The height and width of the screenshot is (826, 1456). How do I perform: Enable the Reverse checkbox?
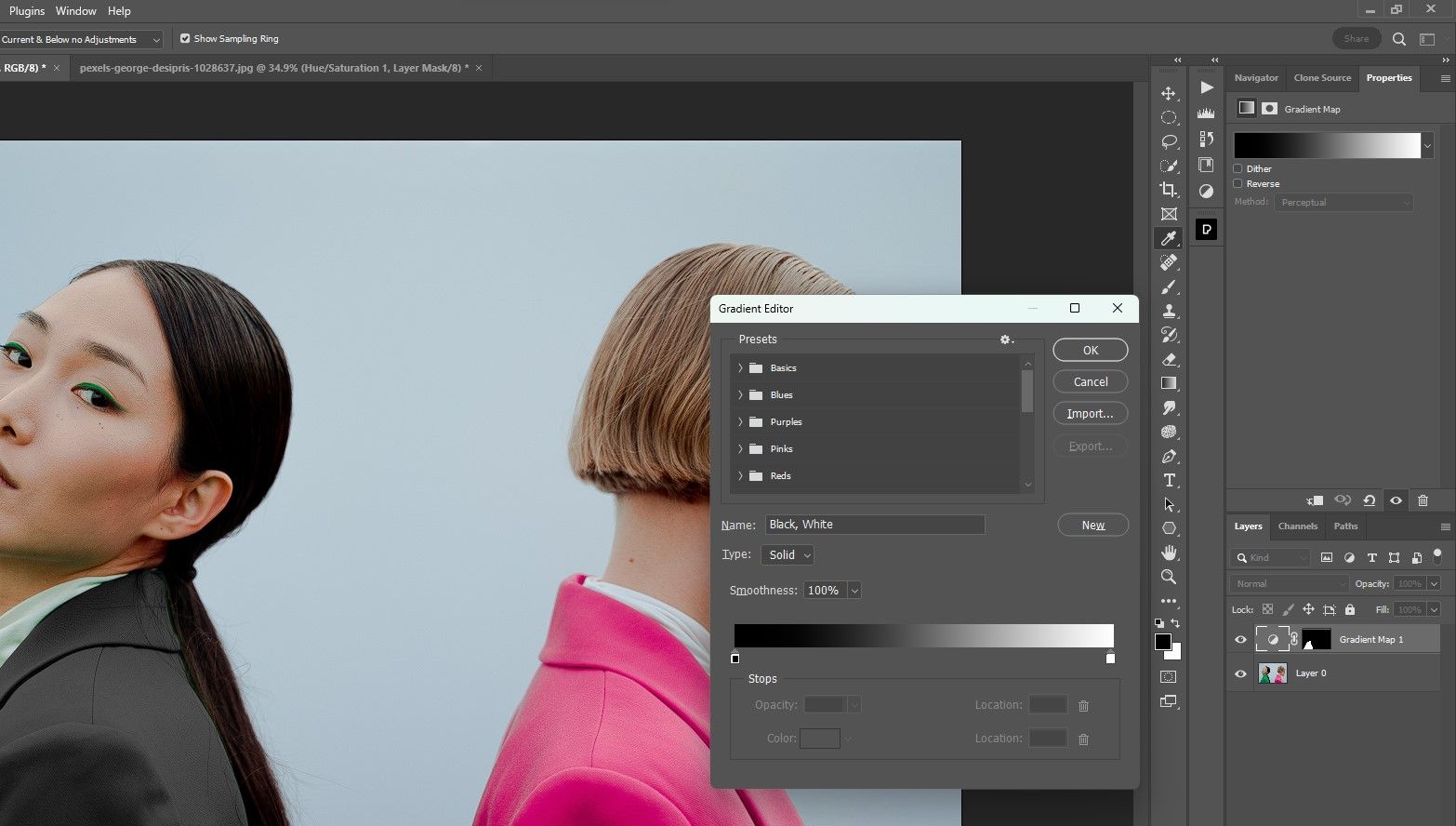coord(1238,183)
